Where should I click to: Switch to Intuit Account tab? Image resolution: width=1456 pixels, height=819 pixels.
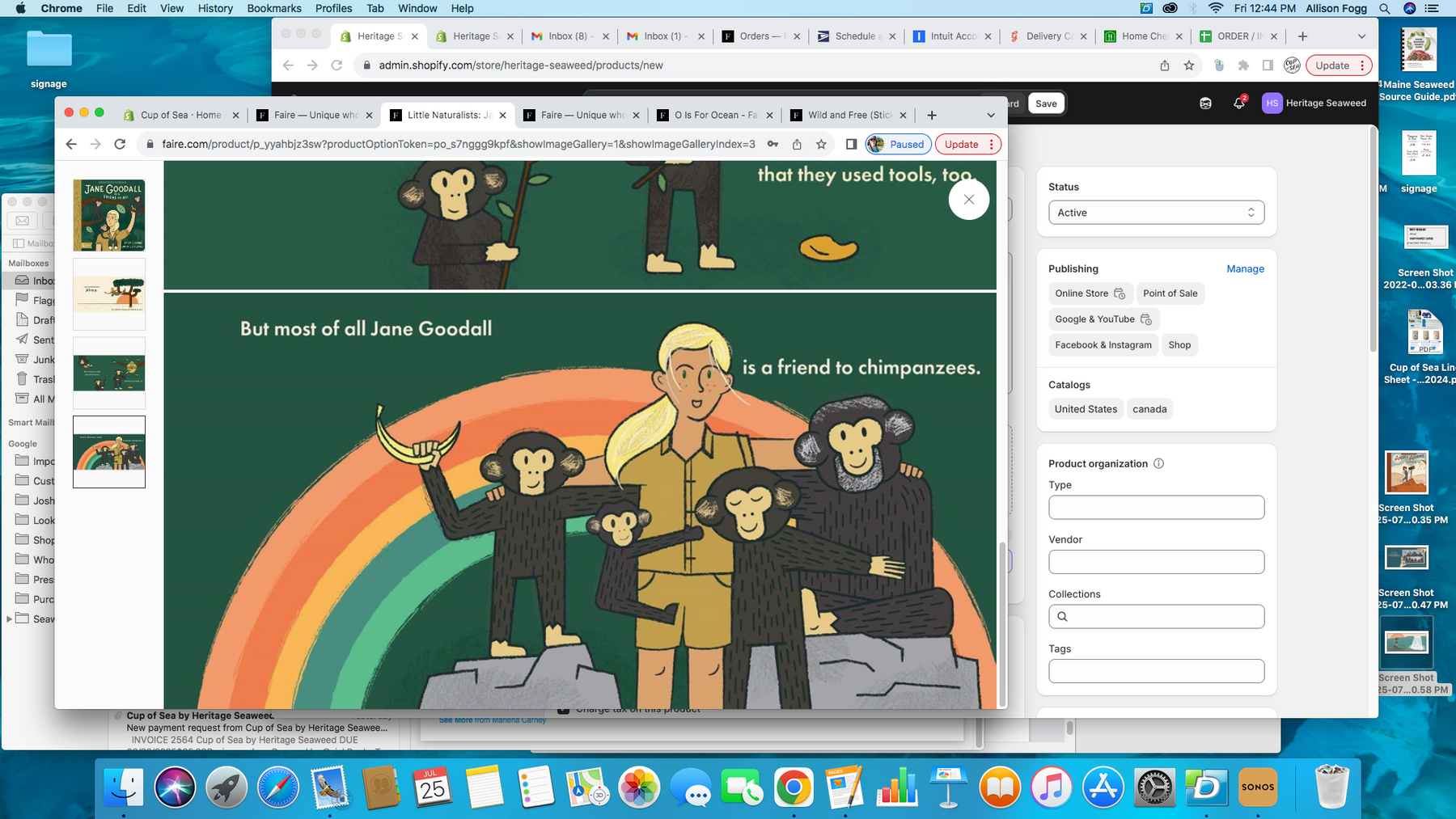point(951,36)
